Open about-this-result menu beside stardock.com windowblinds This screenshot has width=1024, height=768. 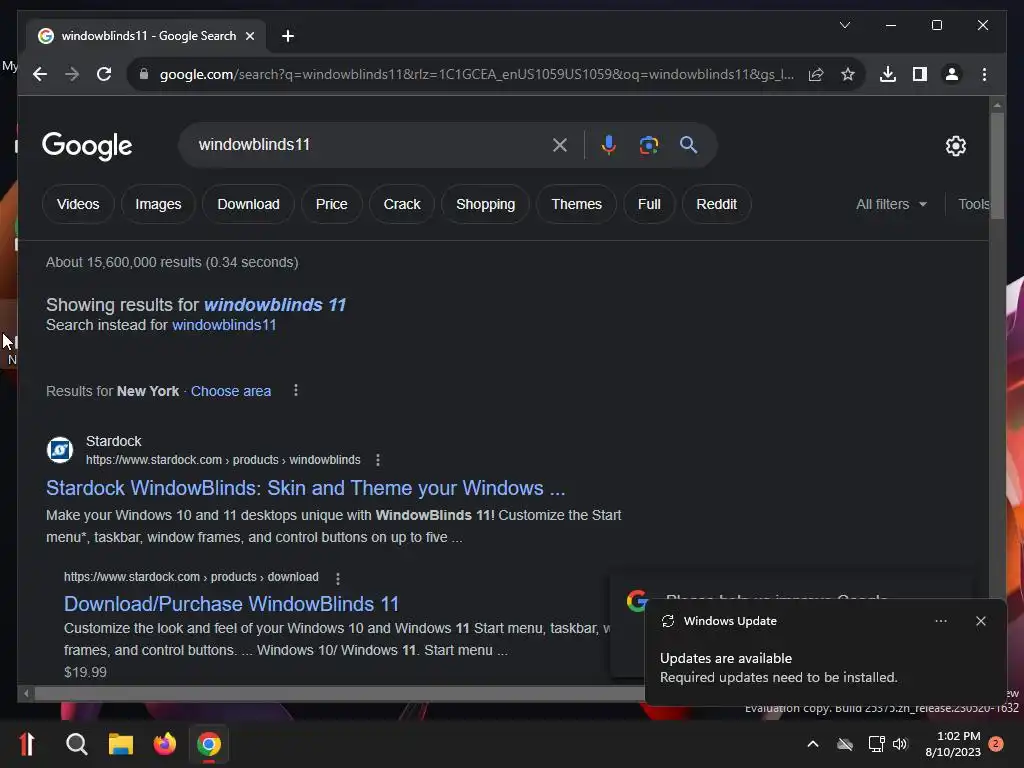pyautogui.click(x=377, y=460)
